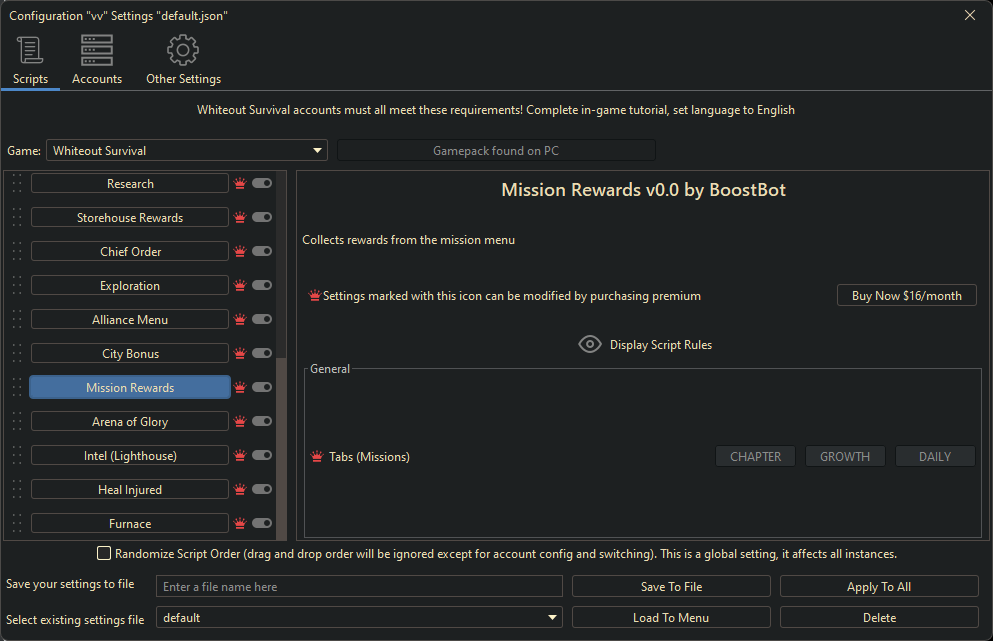993x641 pixels.
Task: Click the crown icon beside Chief Order
Action: point(240,251)
